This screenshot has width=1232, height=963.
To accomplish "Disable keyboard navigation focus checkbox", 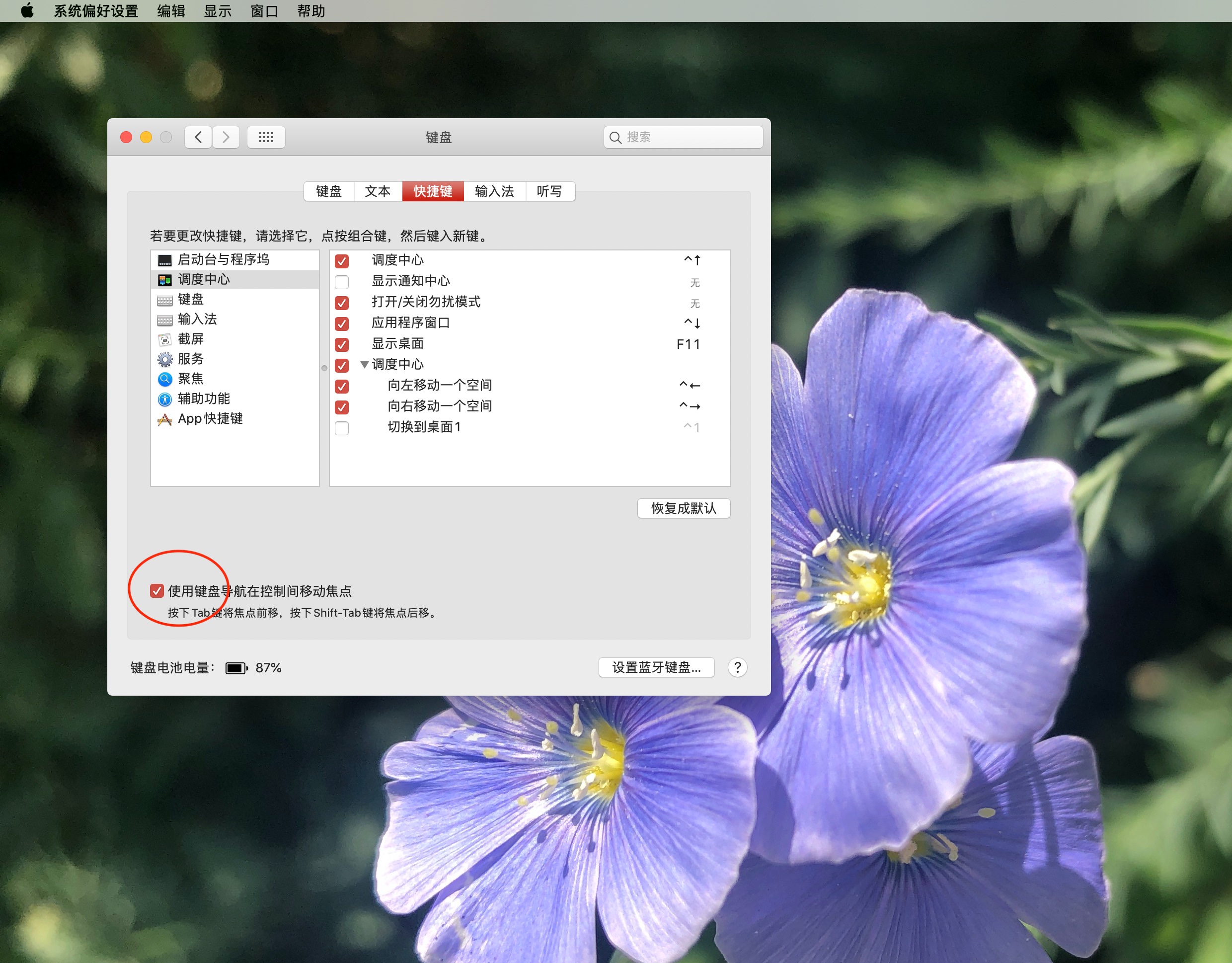I will point(157,591).
